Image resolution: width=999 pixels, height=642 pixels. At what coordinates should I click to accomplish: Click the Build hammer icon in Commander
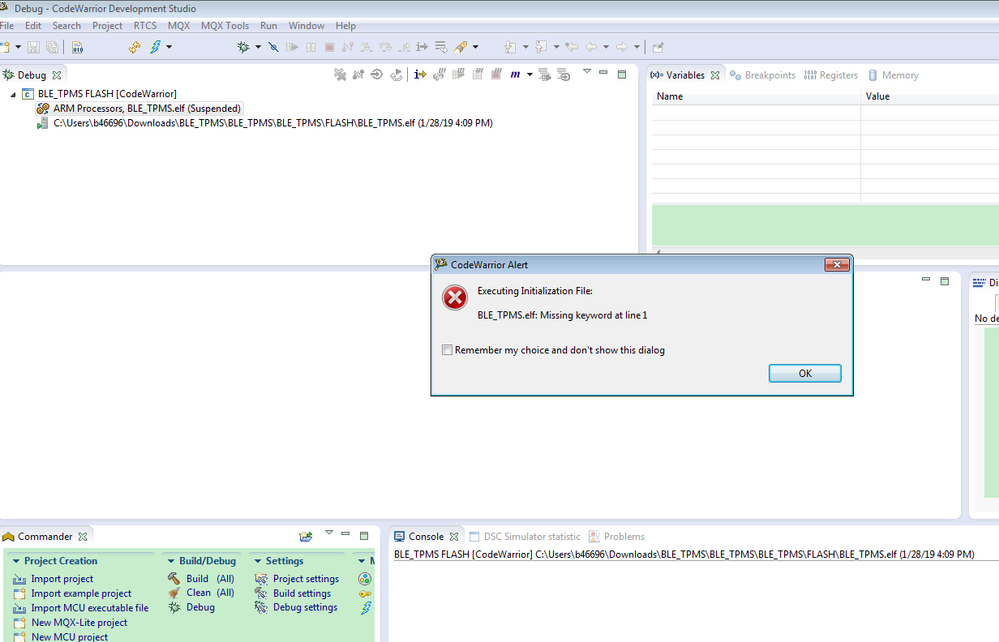174,578
